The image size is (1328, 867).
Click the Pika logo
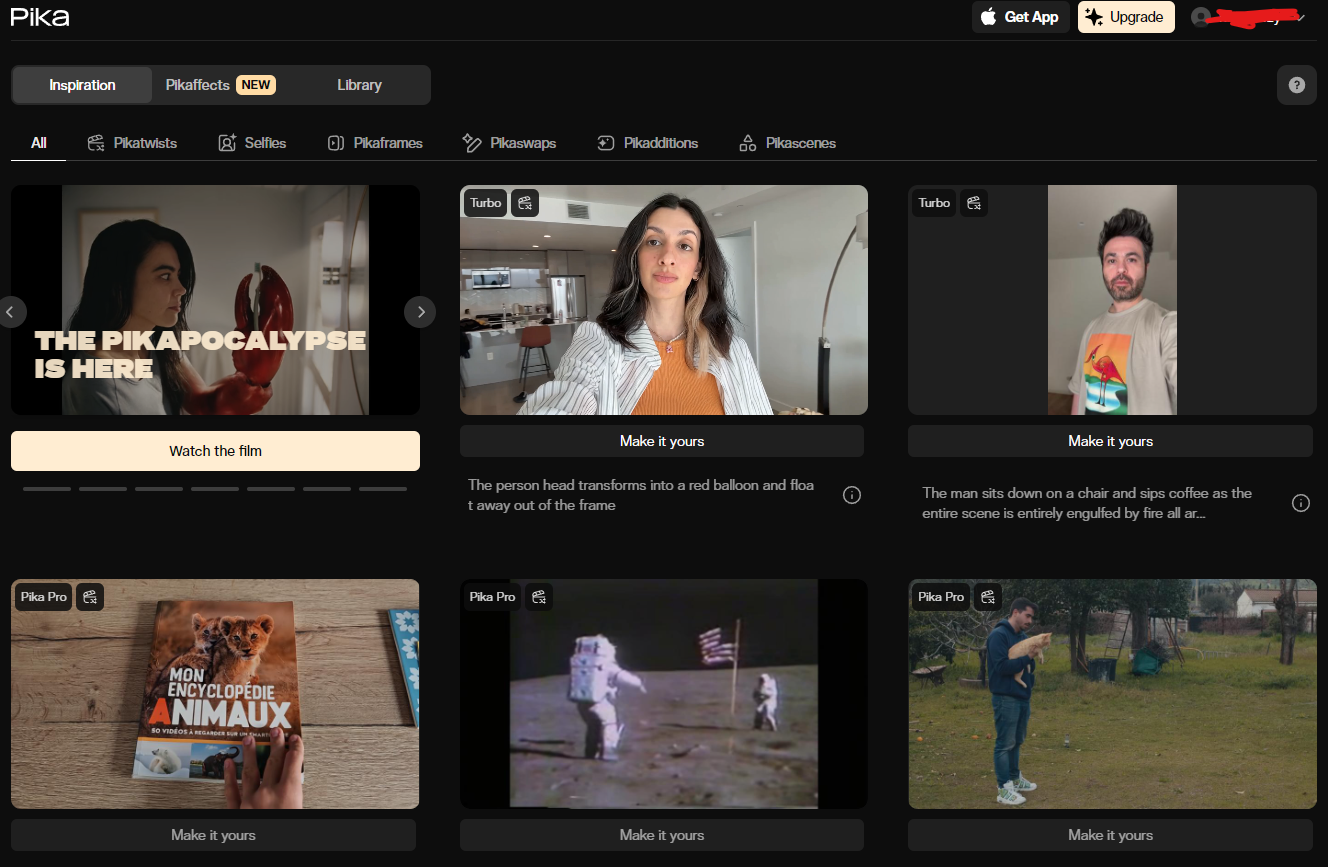[x=40, y=17]
